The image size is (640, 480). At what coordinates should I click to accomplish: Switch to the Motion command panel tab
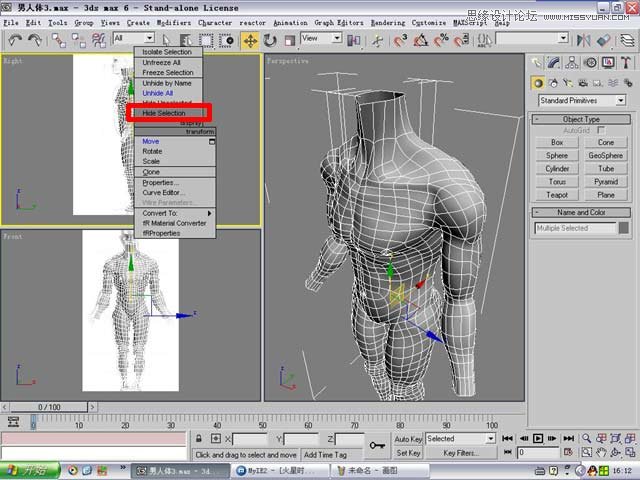click(x=590, y=62)
